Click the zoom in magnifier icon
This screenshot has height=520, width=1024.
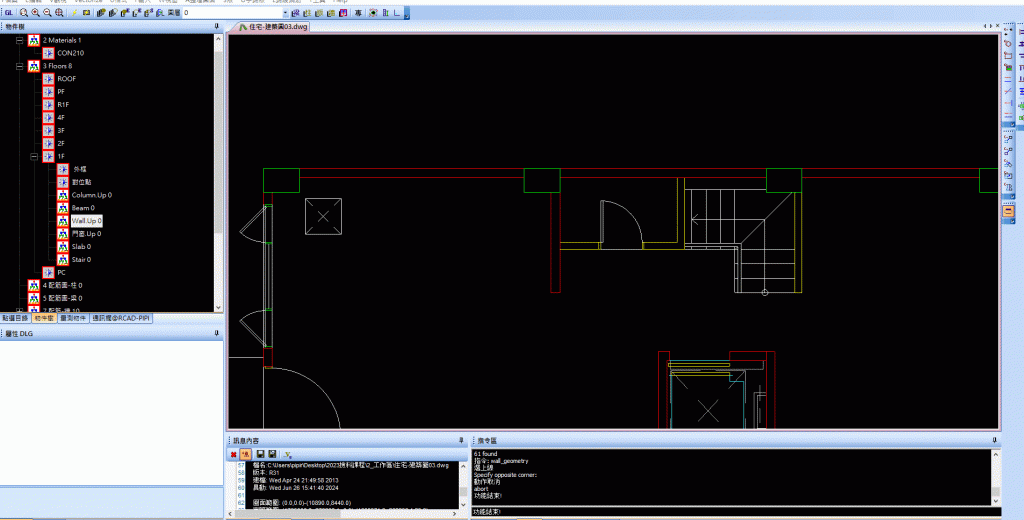[x=36, y=13]
